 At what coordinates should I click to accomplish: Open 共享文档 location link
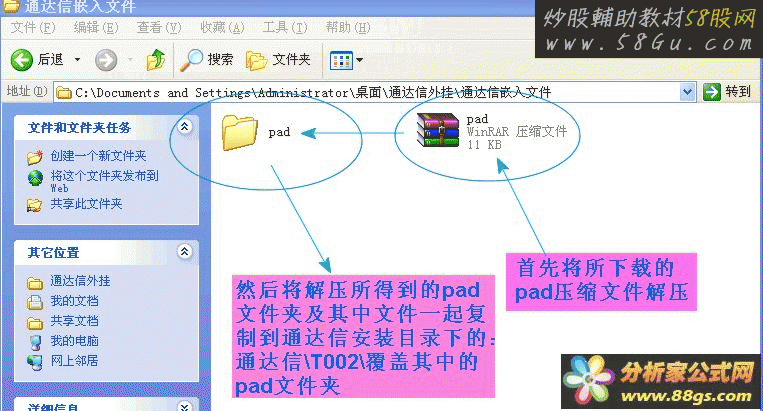click(x=74, y=321)
